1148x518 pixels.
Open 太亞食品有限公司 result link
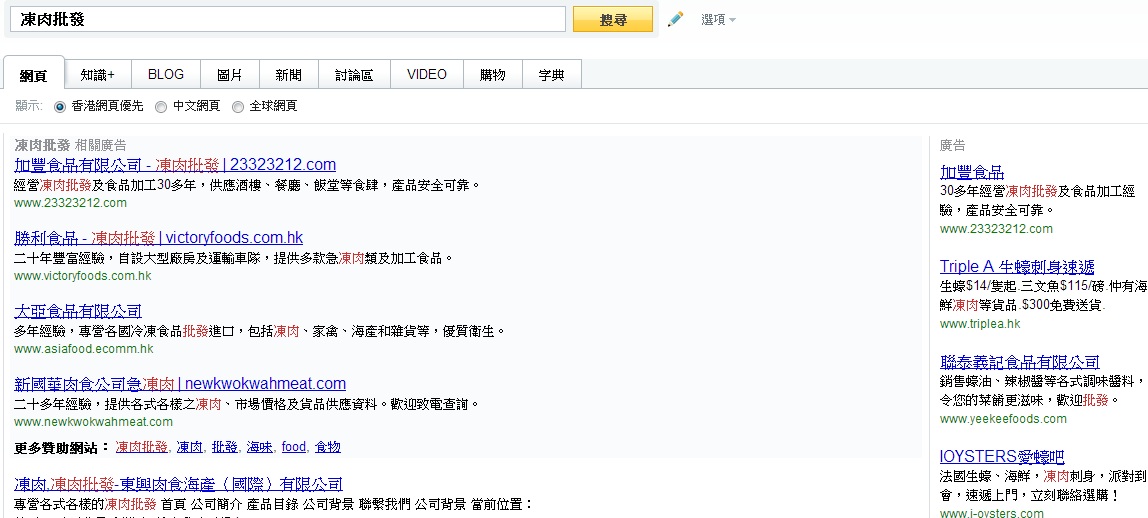point(78,311)
